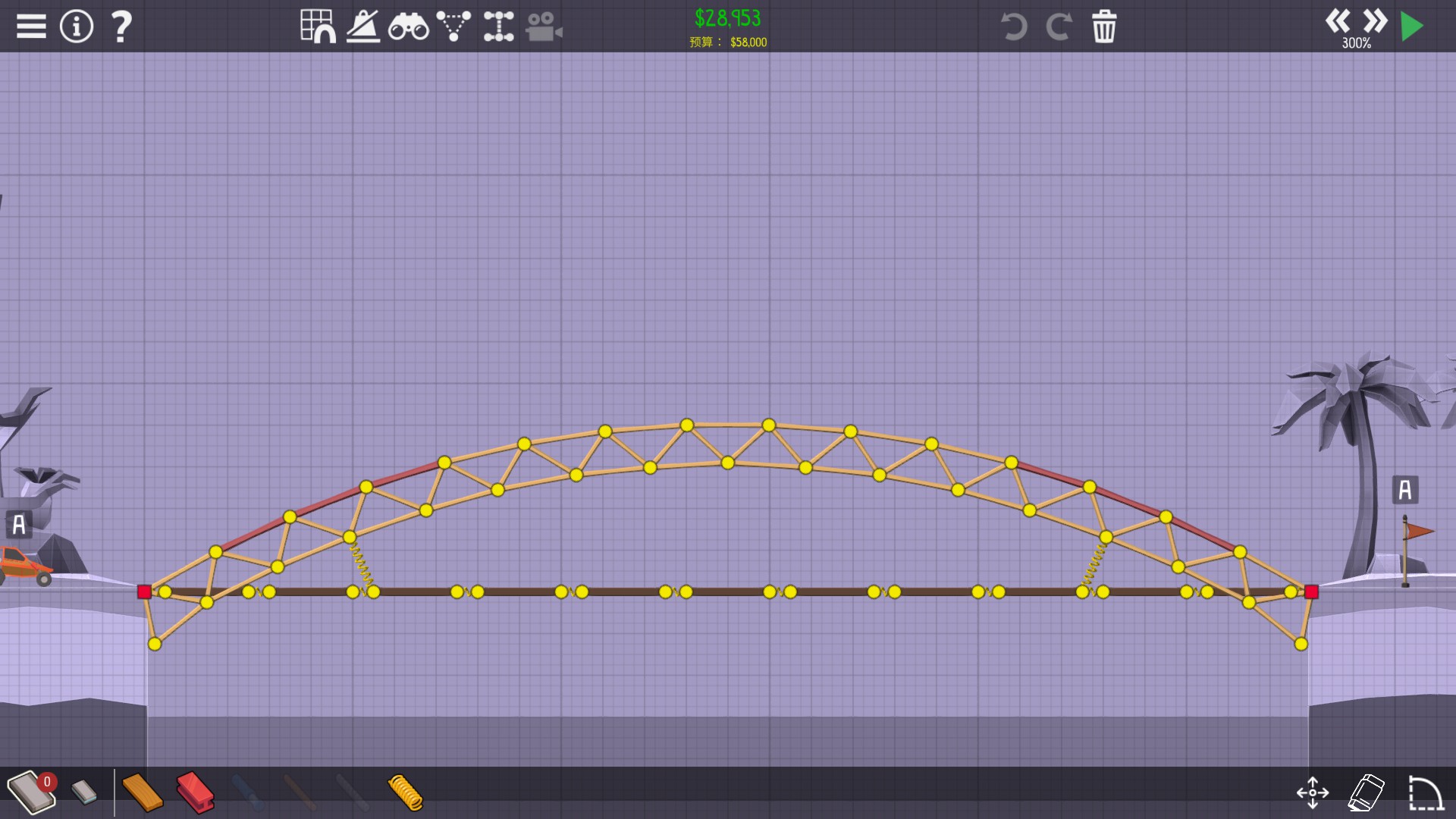This screenshot has height=819, width=1456.
Task: Open the level info panel
Action: point(76,27)
